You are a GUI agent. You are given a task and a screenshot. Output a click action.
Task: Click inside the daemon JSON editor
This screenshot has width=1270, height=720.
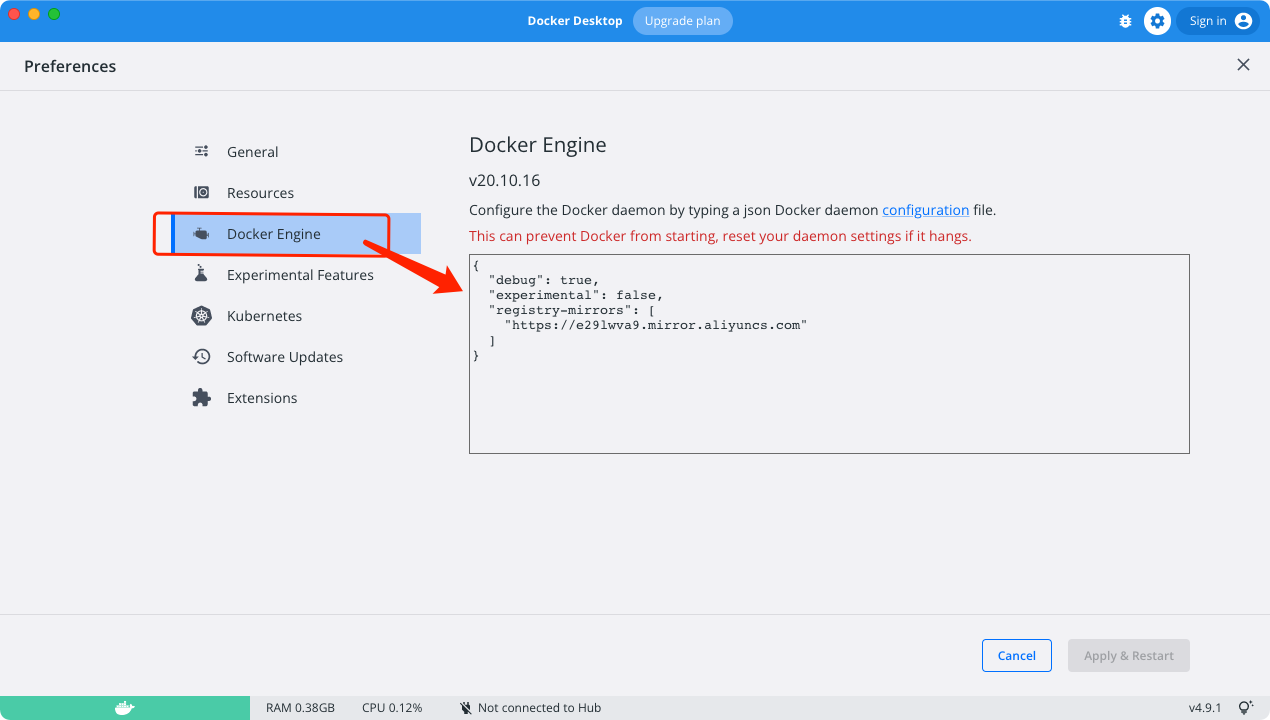point(829,354)
